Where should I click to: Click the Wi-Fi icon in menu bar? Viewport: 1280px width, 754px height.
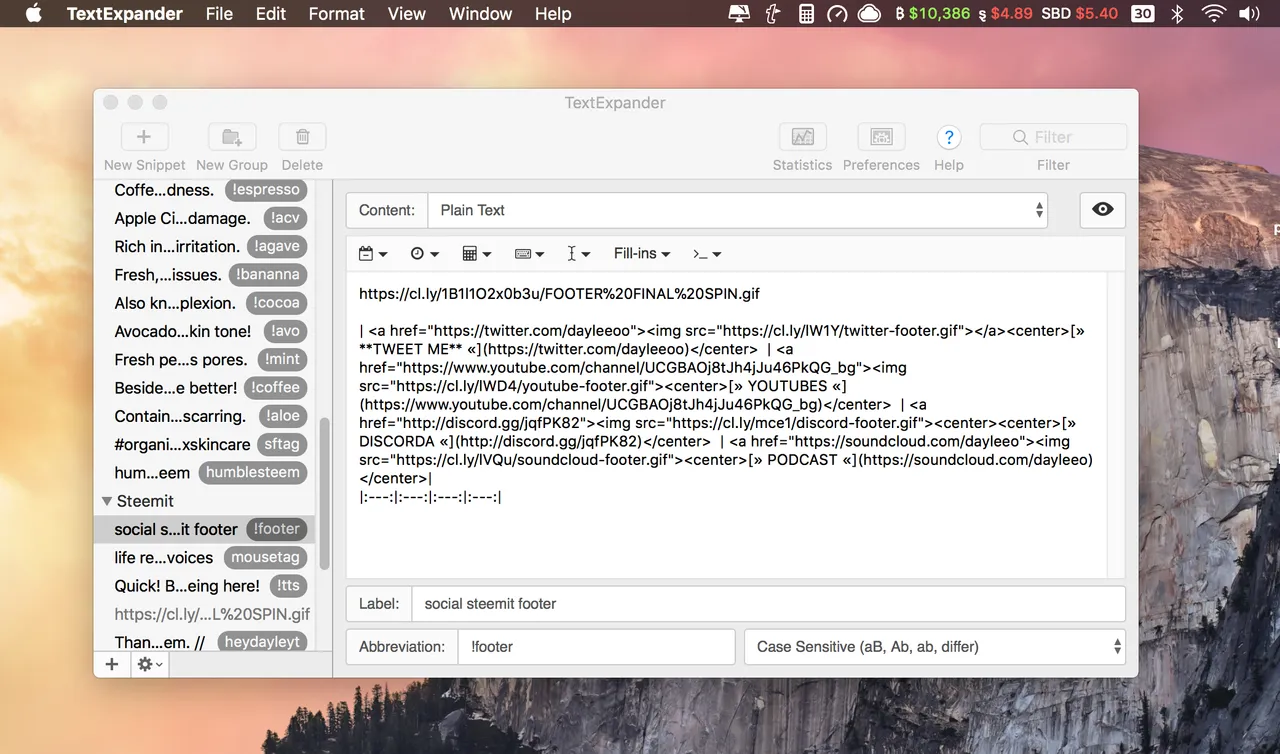pyautogui.click(x=1214, y=14)
